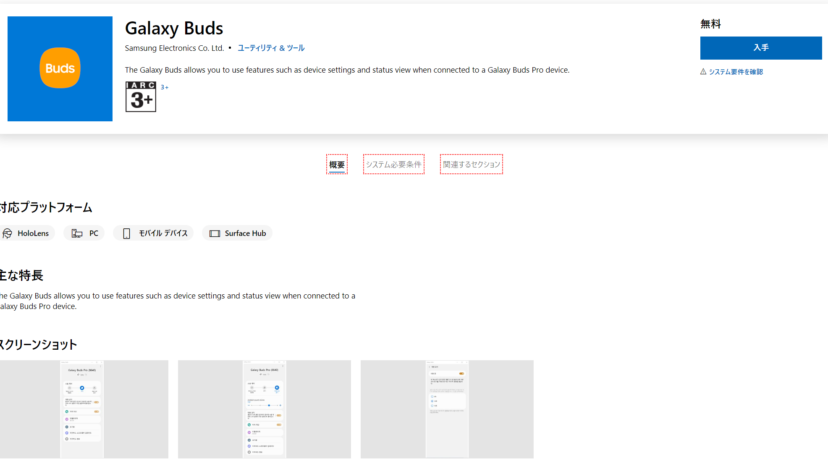Click the スクリーンショット section heading
This screenshot has height=466, width=828.
pyautogui.click(x=38, y=345)
